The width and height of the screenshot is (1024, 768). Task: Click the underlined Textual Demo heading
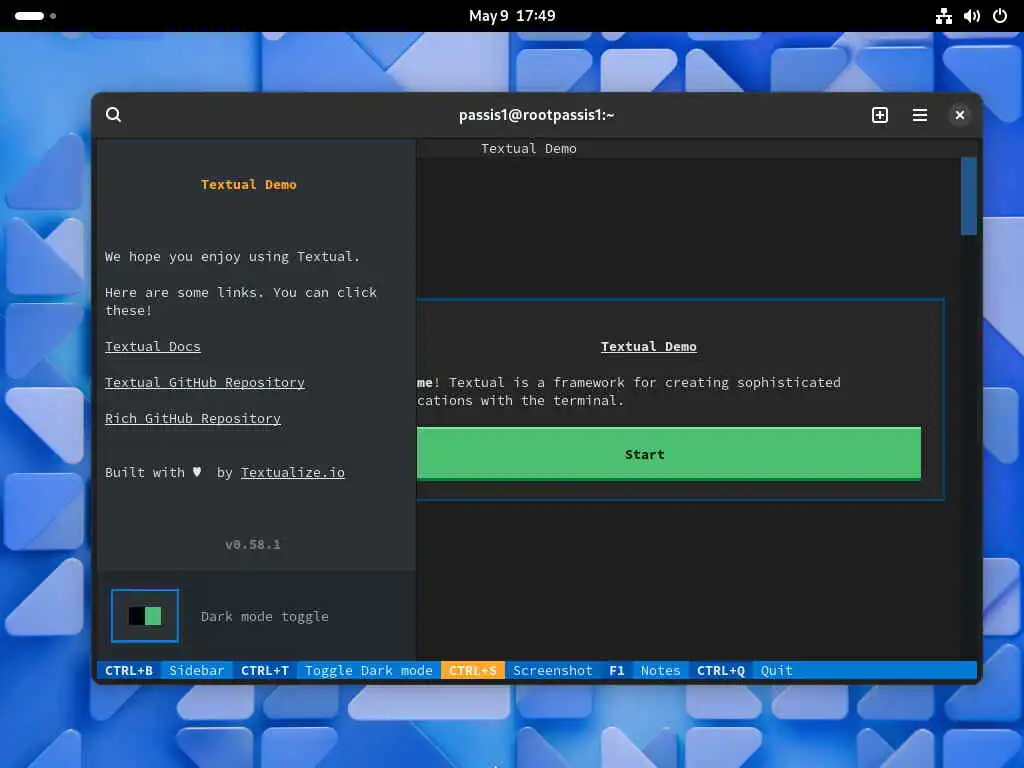648,347
